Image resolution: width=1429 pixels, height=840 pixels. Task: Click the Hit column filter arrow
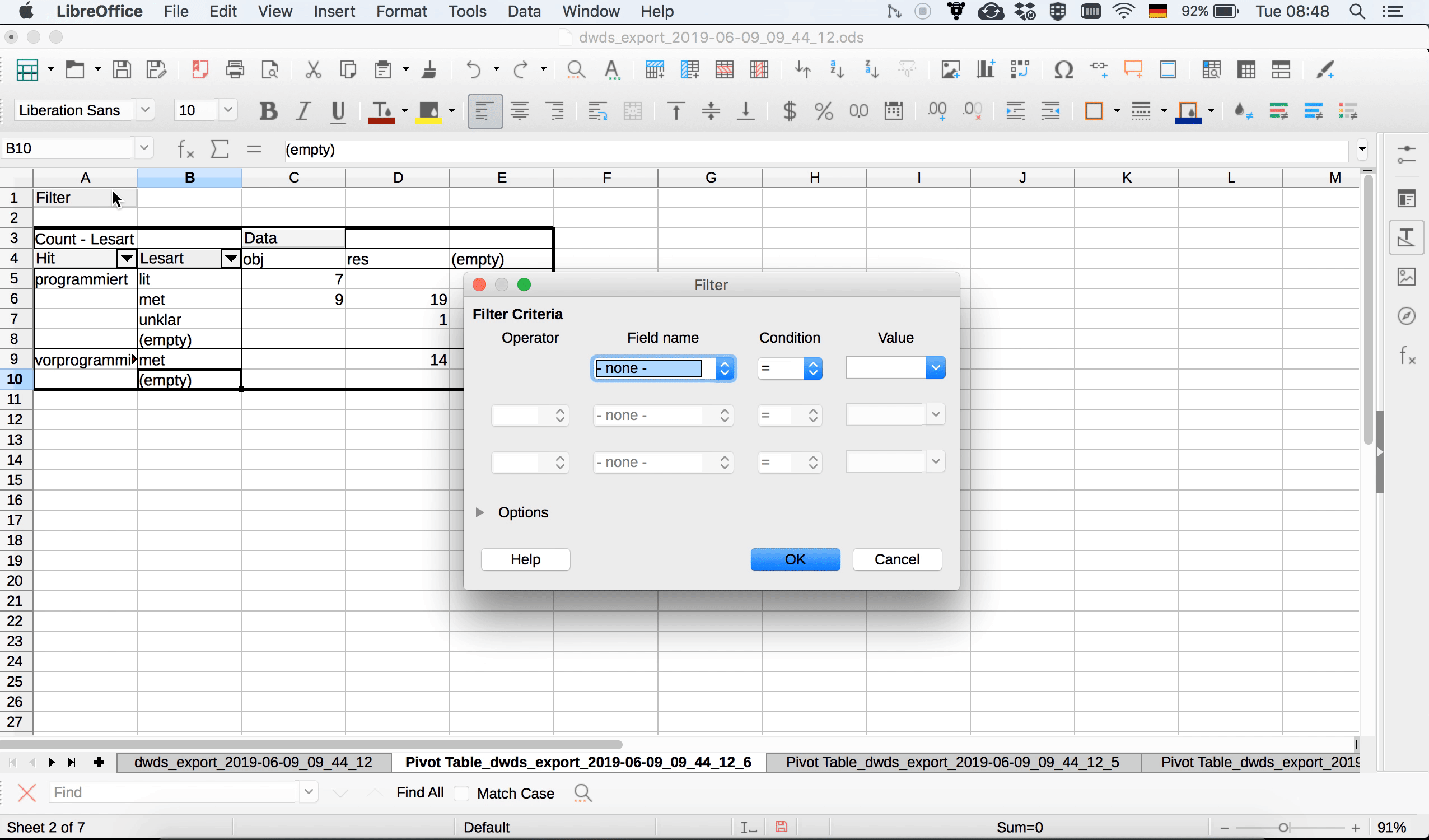coord(126,259)
